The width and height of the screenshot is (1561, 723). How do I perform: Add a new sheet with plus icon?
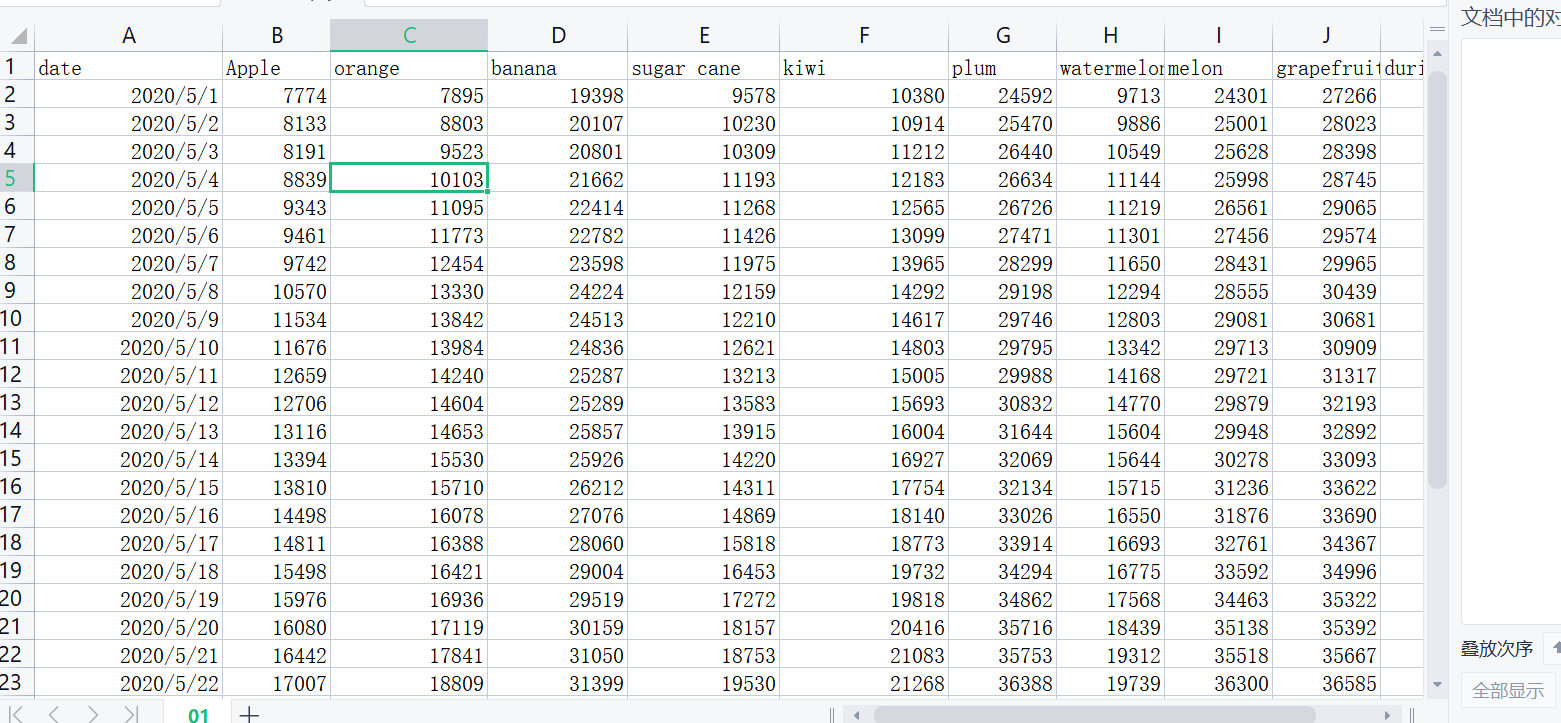pos(249,714)
